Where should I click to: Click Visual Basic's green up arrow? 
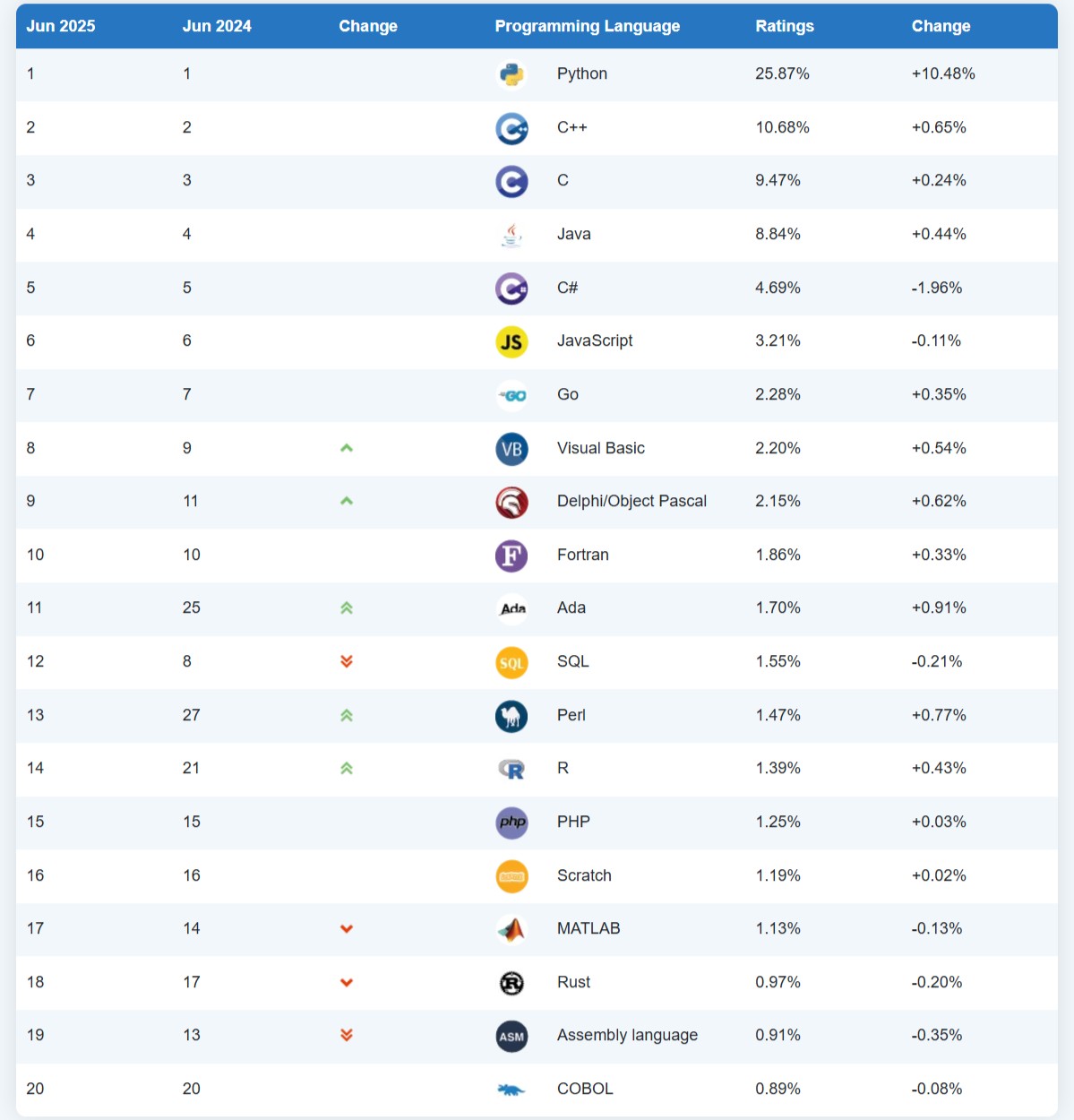(347, 448)
